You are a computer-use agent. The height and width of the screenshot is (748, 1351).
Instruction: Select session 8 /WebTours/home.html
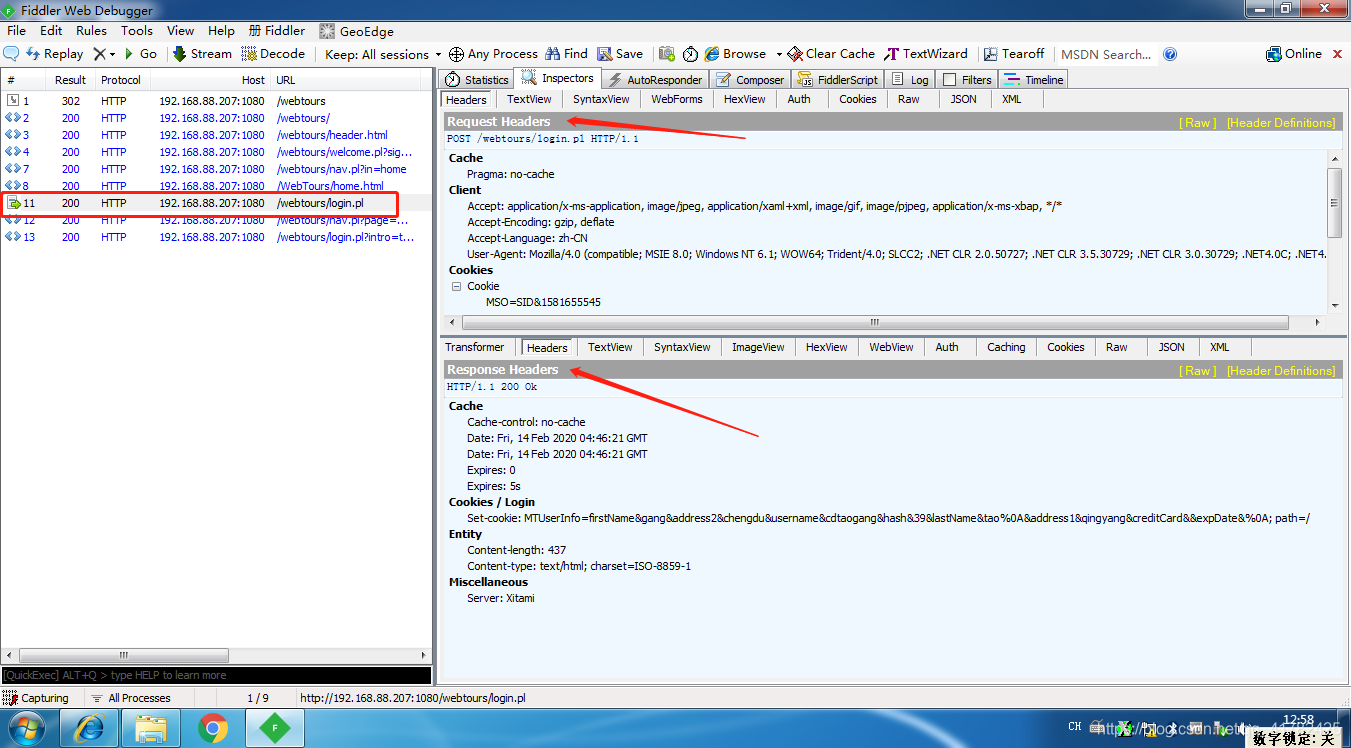tap(216, 186)
